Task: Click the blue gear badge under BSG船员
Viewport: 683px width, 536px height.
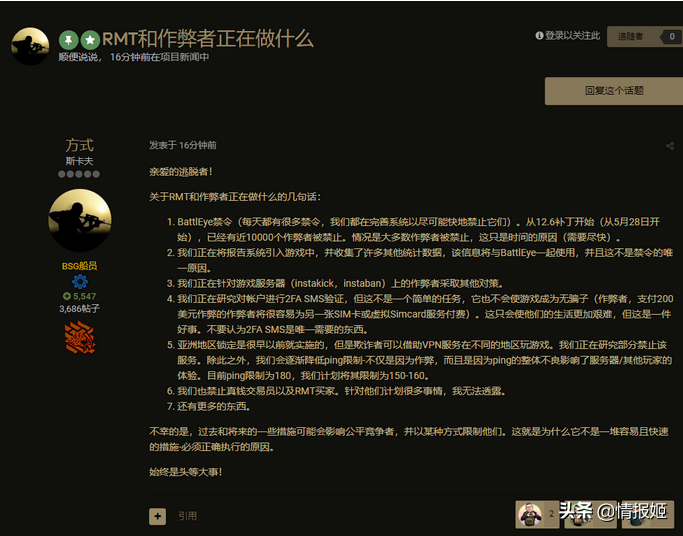Action: coord(80,281)
